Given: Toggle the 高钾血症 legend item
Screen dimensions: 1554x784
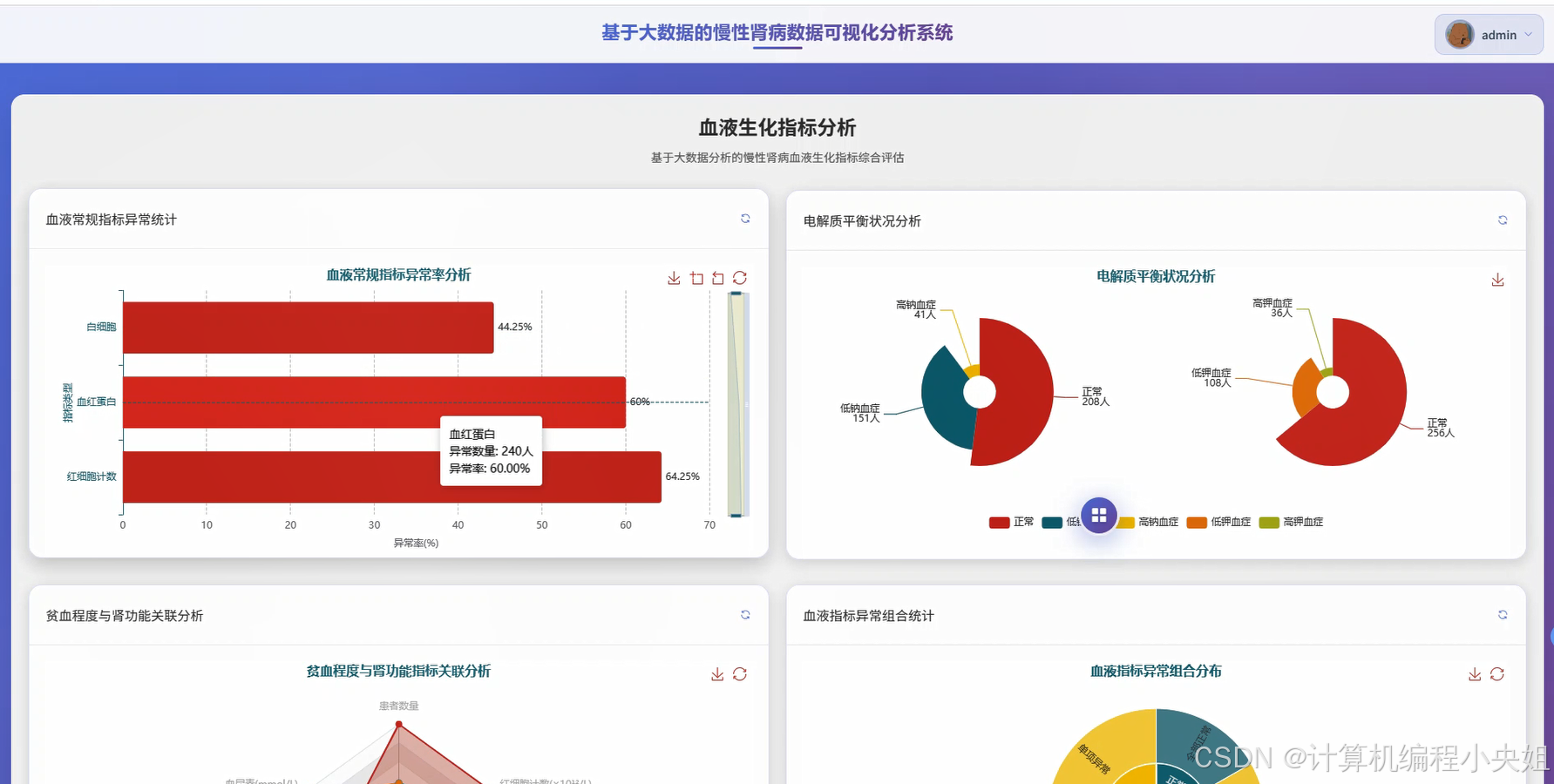Looking at the screenshot, I should click(1291, 522).
